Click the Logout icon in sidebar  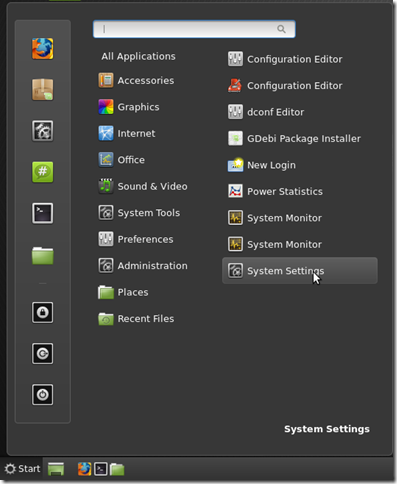pos(42,353)
